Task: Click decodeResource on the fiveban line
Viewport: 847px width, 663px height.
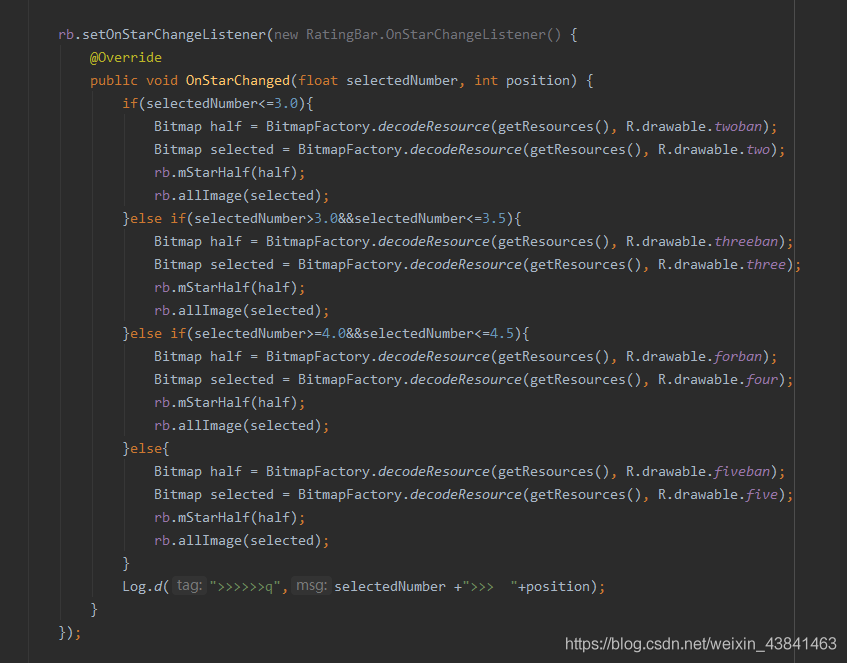Action: [x=434, y=472]
